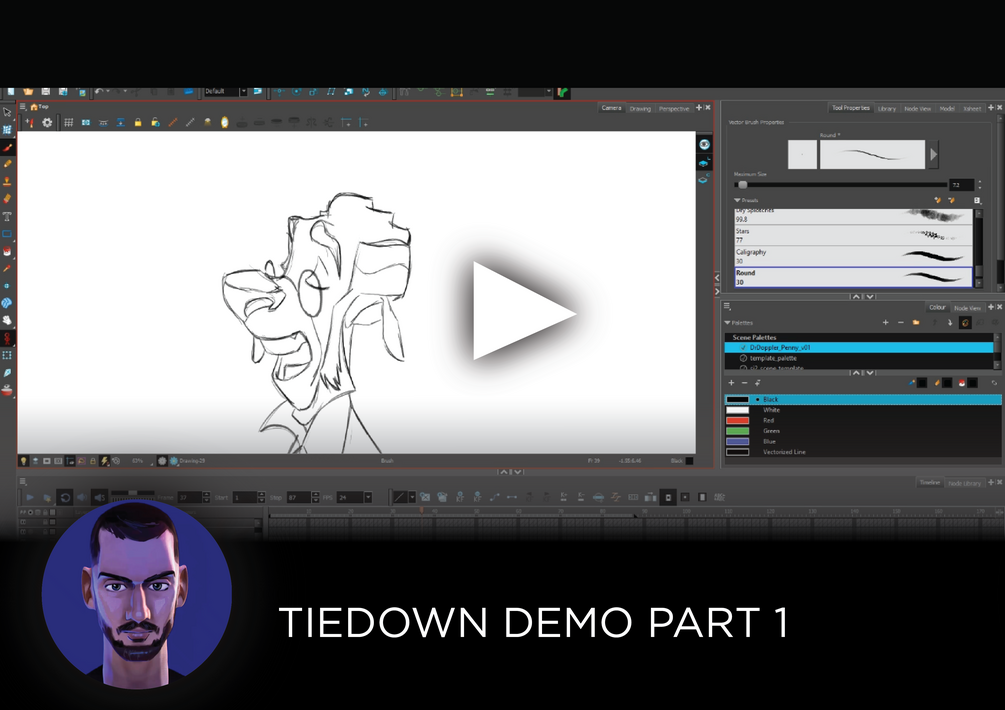Viewport: 1005px width, 710px height.
Task: Toggle light table bulb in status bar
Action: (24, 461)
